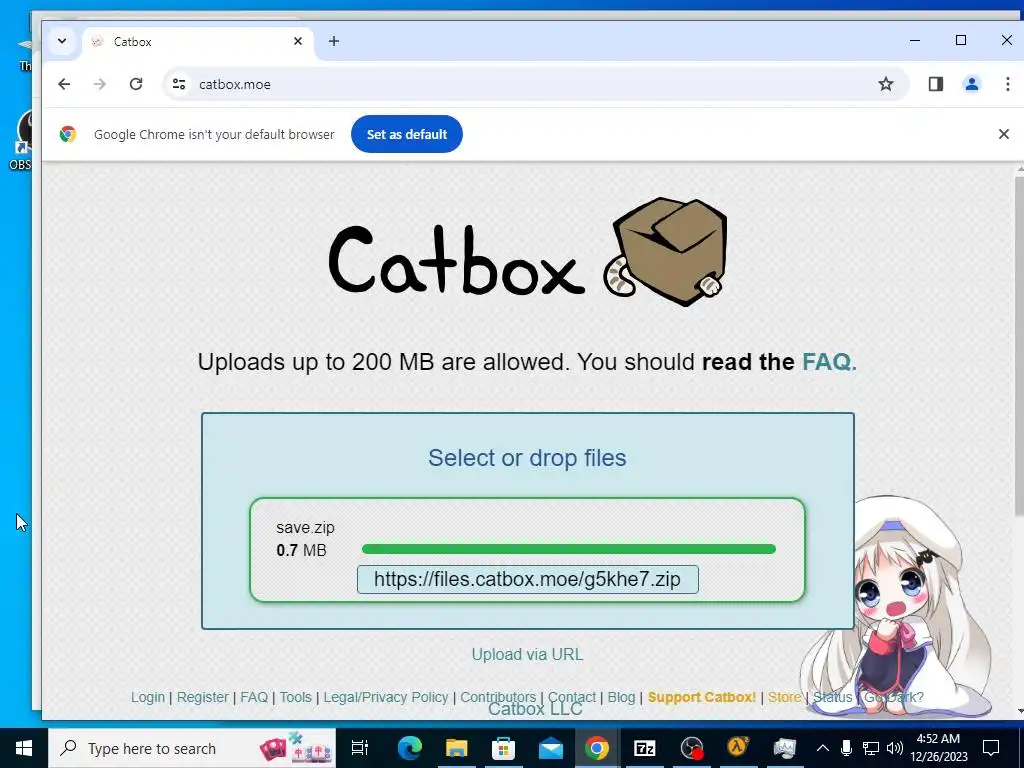Click the save.zip file name
The width and height of the screenshot is (1024, 768).
(305, 527)
